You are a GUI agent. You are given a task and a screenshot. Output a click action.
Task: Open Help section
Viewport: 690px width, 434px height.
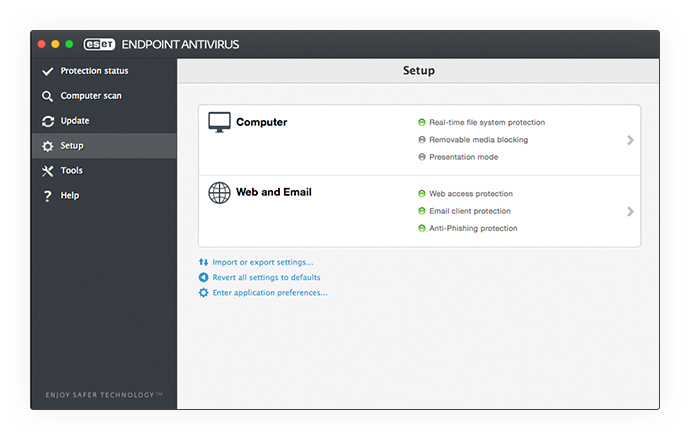click(x=104, y=195)
